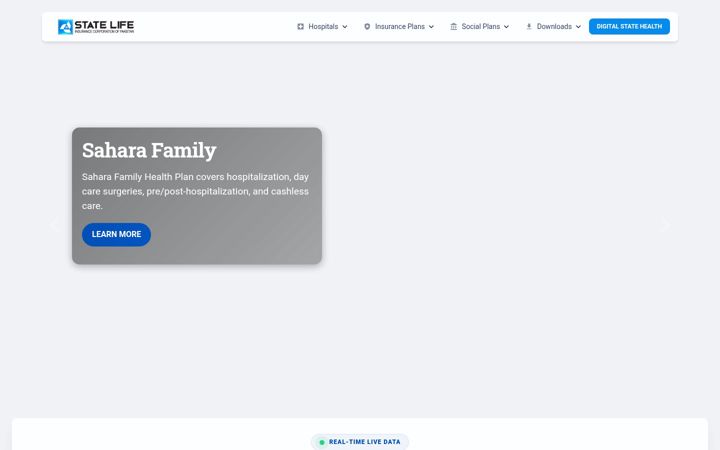The width and height of the screenshot is (720, 450).
Task: Expand the Hospitals dropdown chevron
Action: pyautogui.click(x=345, y=27)
